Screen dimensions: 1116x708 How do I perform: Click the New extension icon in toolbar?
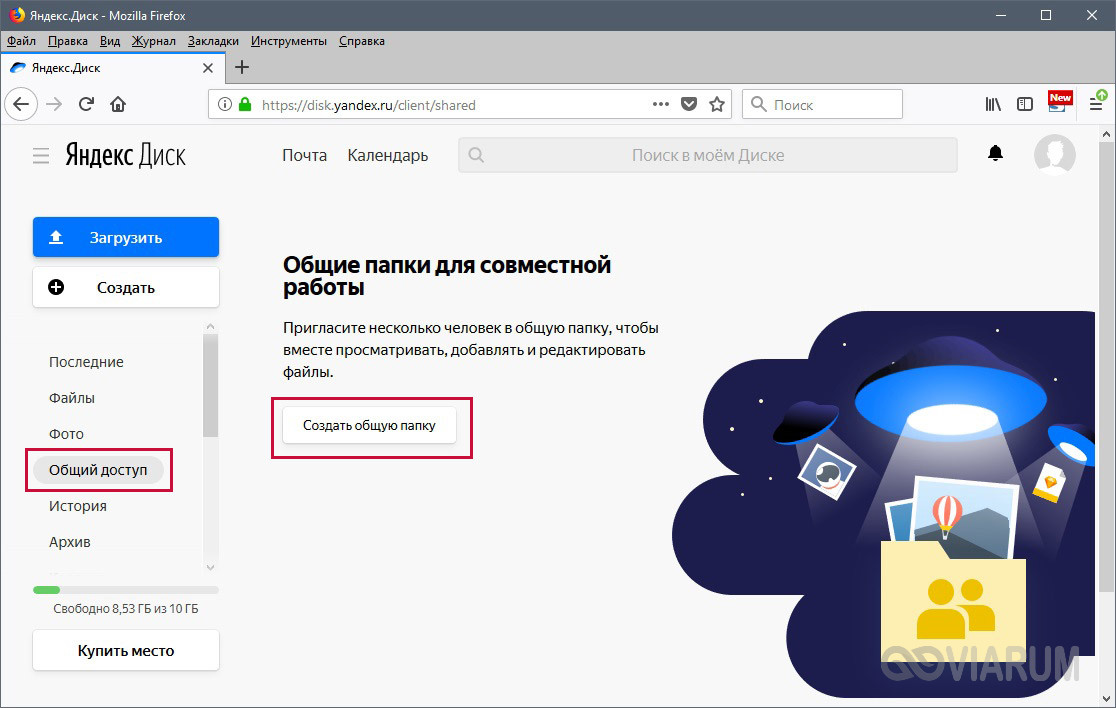coord(1060,102)
